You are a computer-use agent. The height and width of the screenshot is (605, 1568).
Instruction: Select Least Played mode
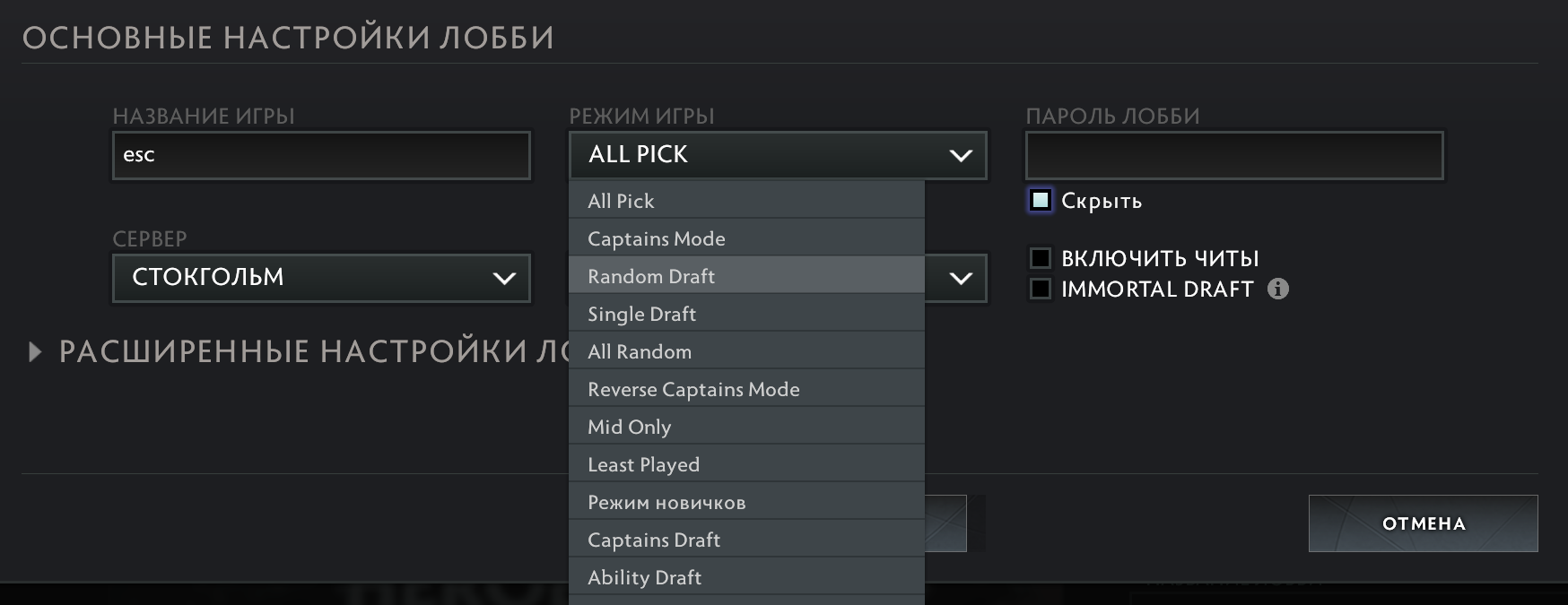(746, 464)
